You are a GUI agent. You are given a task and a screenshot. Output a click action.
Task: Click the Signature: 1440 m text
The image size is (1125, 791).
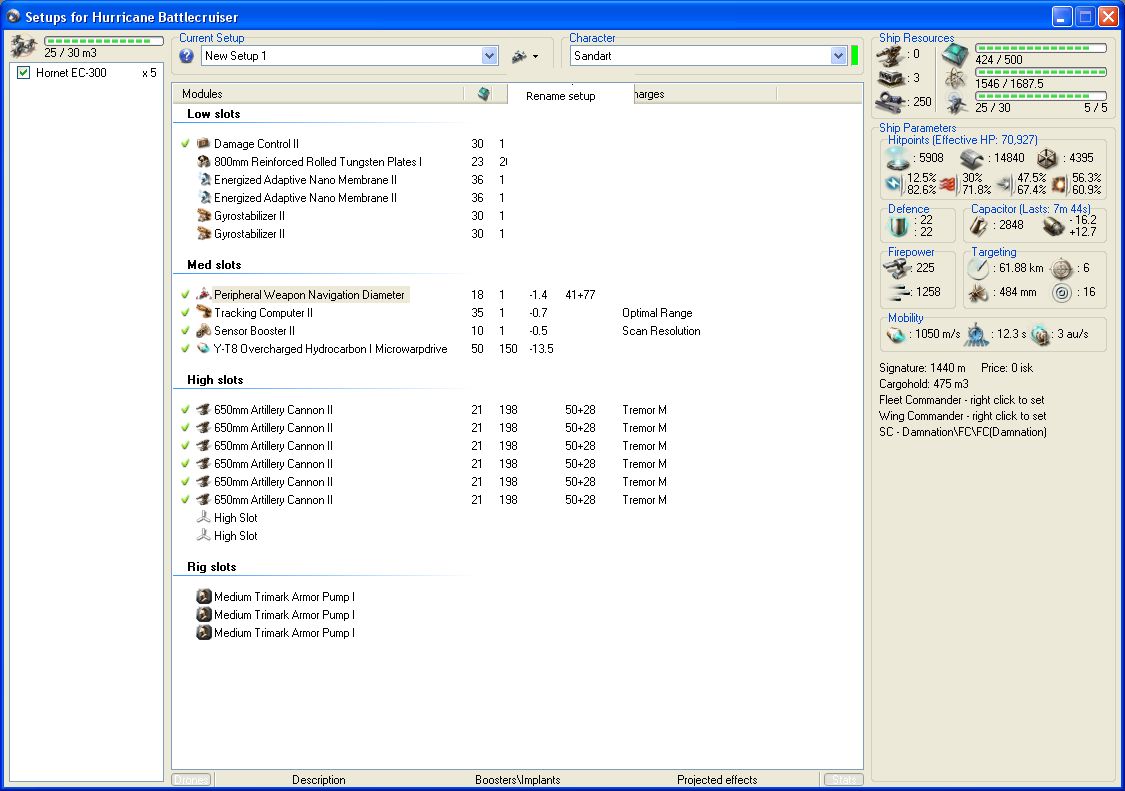922,368
